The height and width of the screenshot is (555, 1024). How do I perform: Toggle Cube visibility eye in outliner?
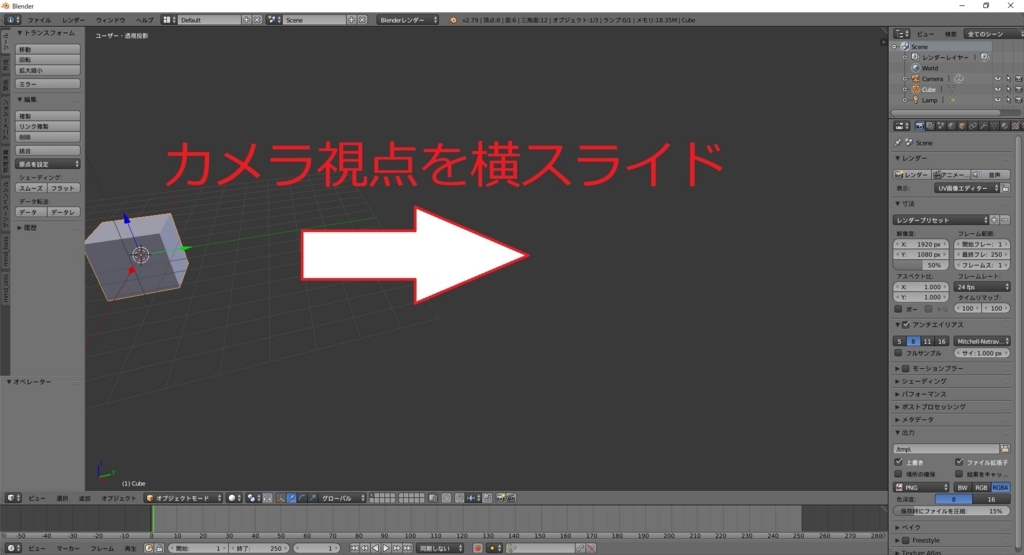(997, 89)
